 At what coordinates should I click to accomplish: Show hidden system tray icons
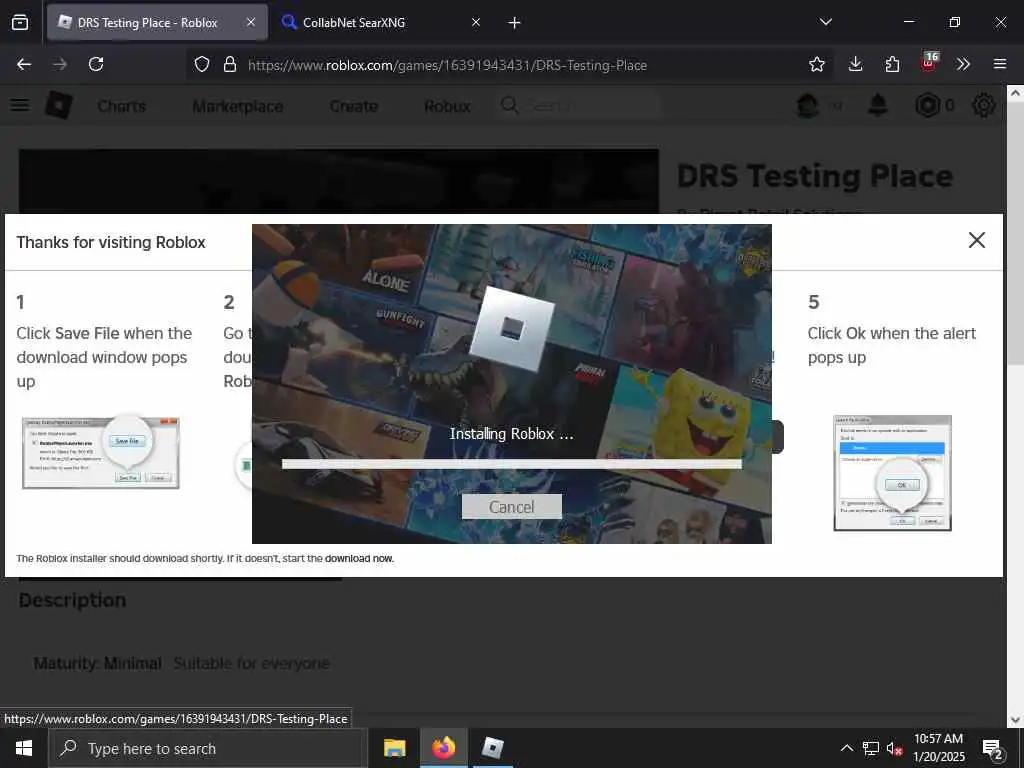click(x=846, y=748)
